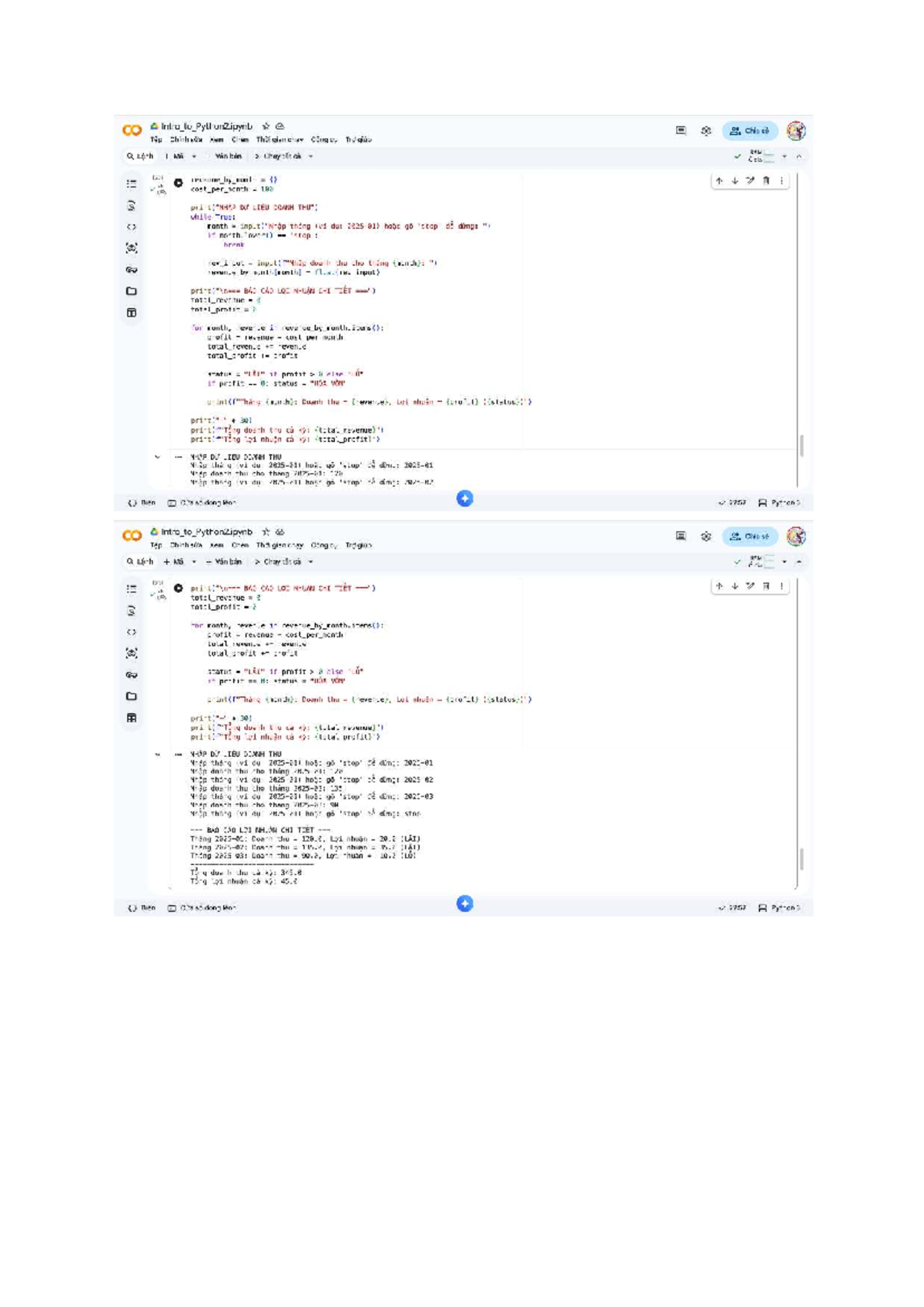Click '+ Văn bản' button in lower window
The height and width of the screenshot is (1307, 924).
click(224, 562)
